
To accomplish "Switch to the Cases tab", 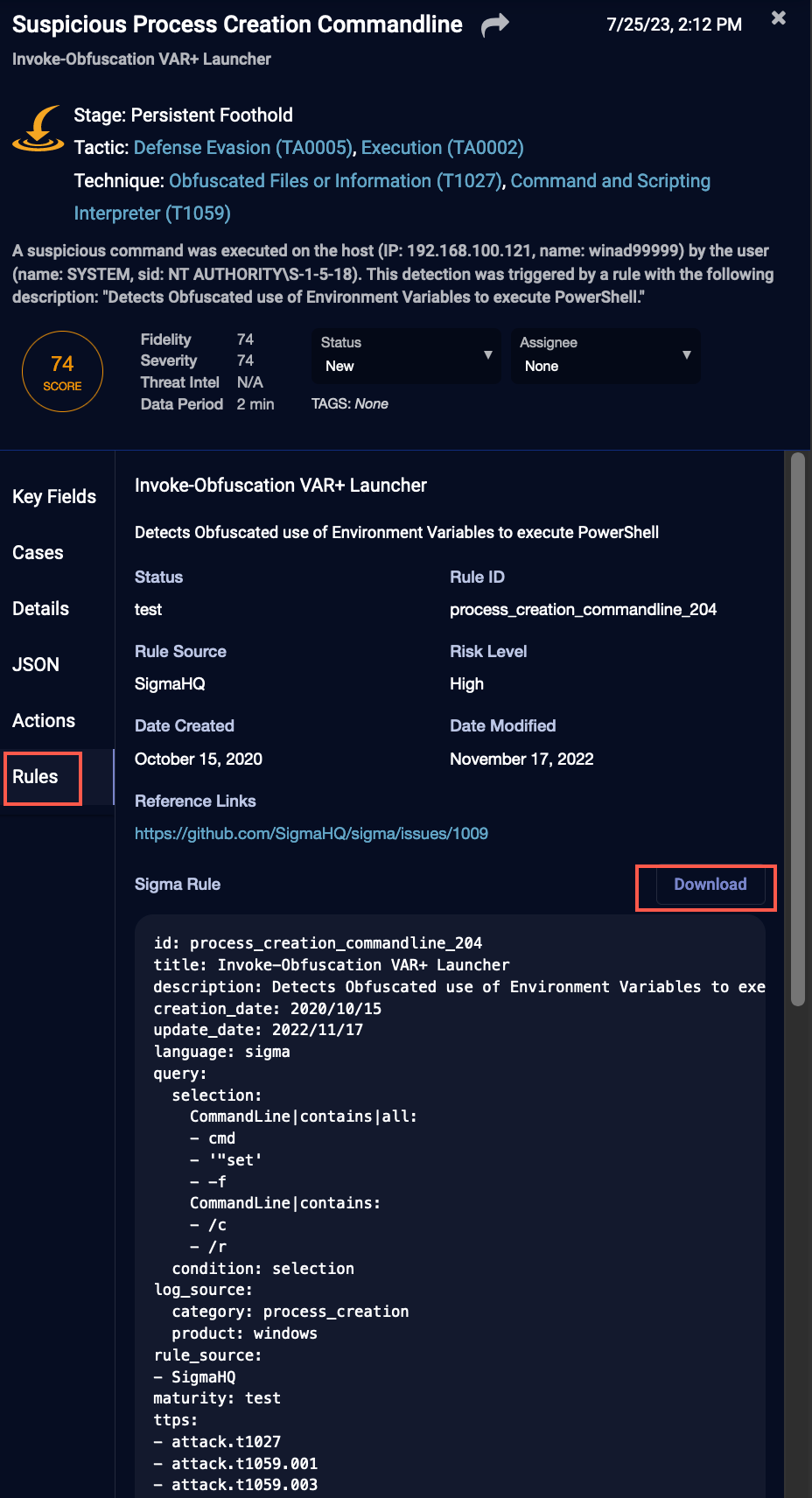I will 38,553.
